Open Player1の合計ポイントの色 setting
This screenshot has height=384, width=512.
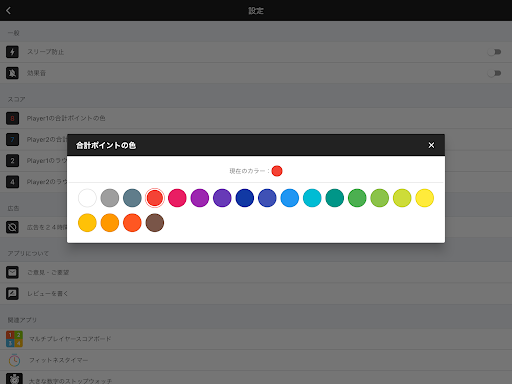[256, 118]
